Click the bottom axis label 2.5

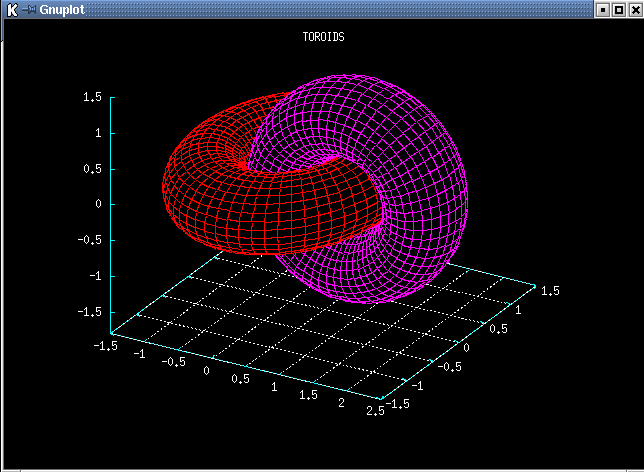click(375, 410)
